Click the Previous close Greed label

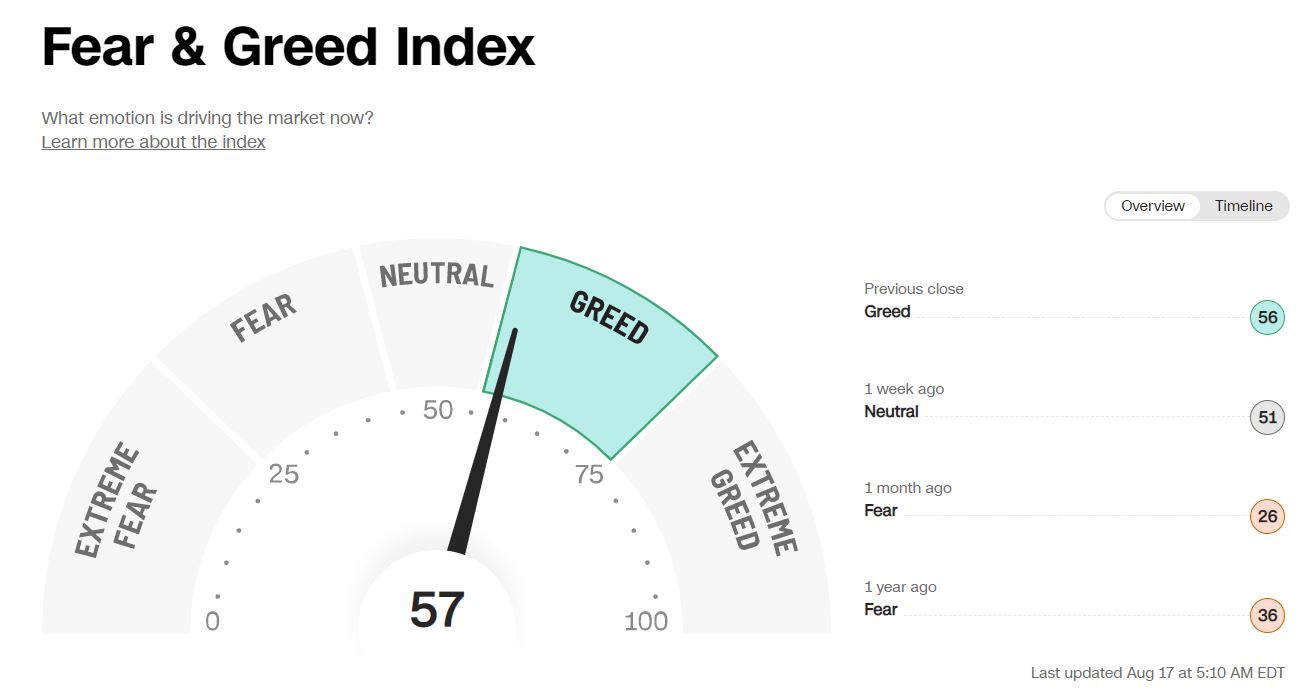tap(887, 311)
